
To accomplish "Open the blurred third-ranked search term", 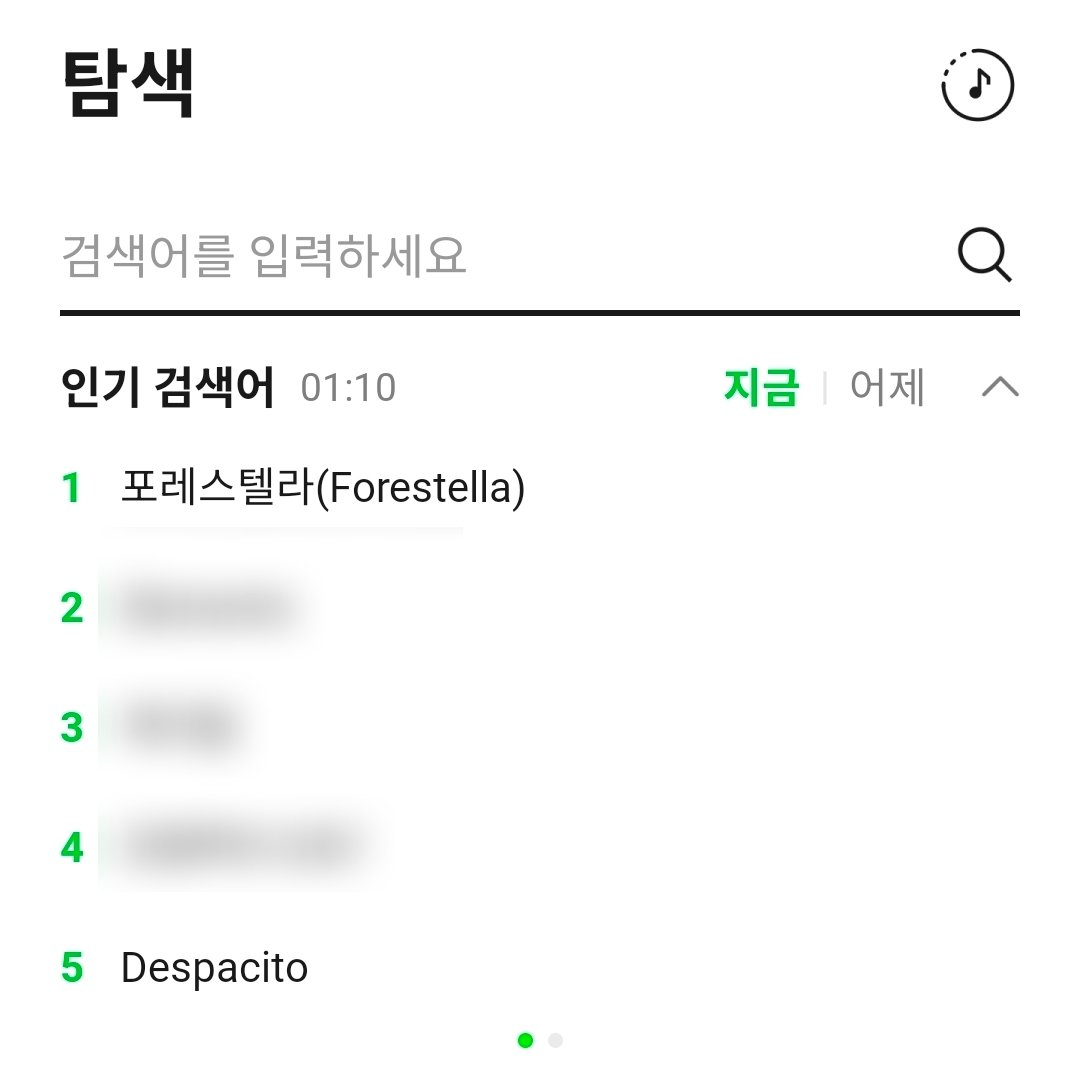I will (180, 728).
